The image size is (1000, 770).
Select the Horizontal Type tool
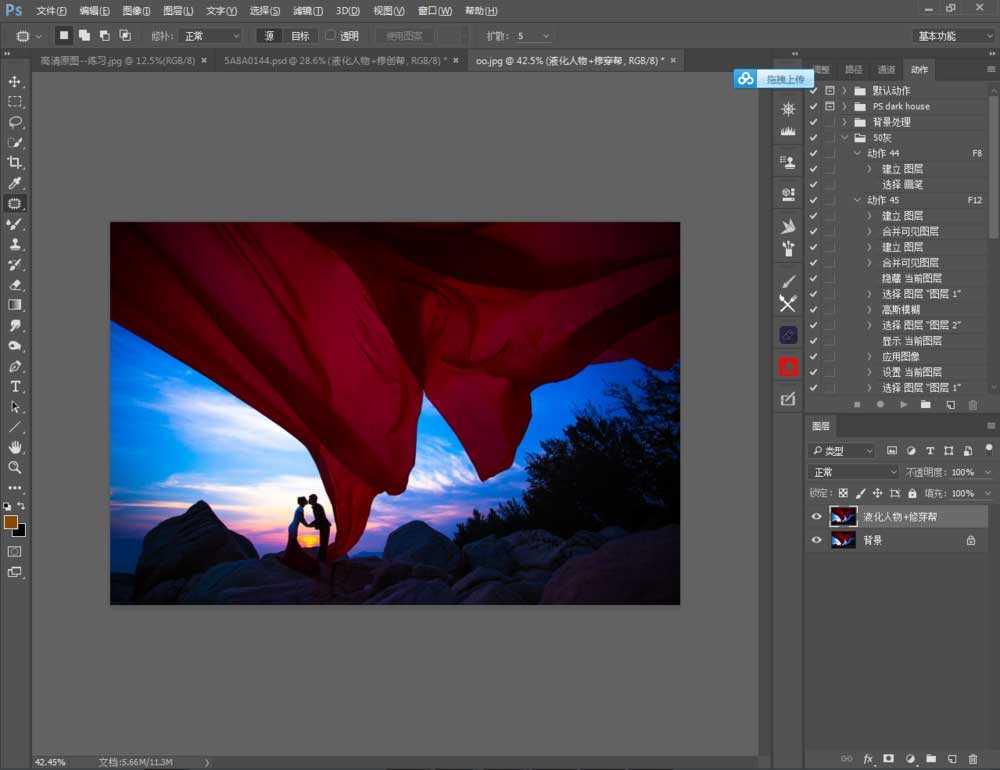14,386
